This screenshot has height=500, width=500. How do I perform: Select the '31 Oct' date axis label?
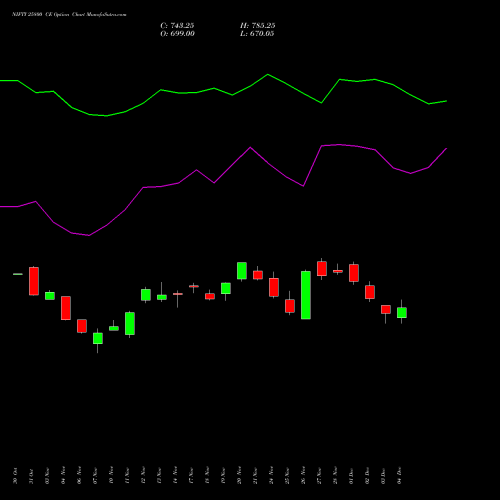tap(31, 476)
